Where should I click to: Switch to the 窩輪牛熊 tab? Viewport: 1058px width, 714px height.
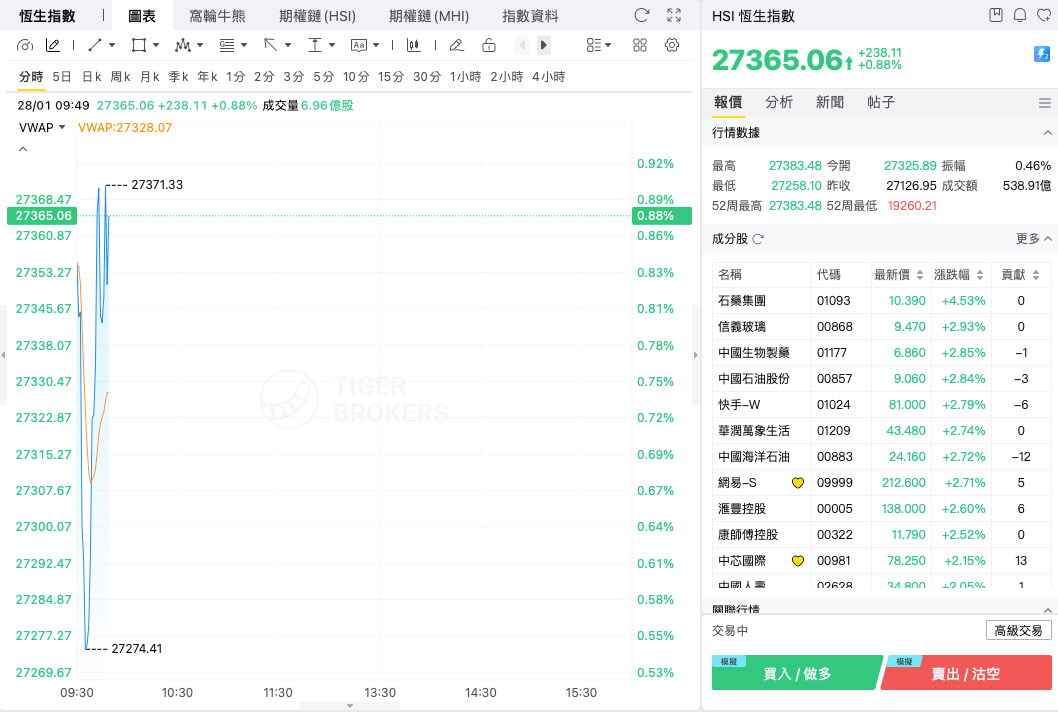(x=217, y=16)
